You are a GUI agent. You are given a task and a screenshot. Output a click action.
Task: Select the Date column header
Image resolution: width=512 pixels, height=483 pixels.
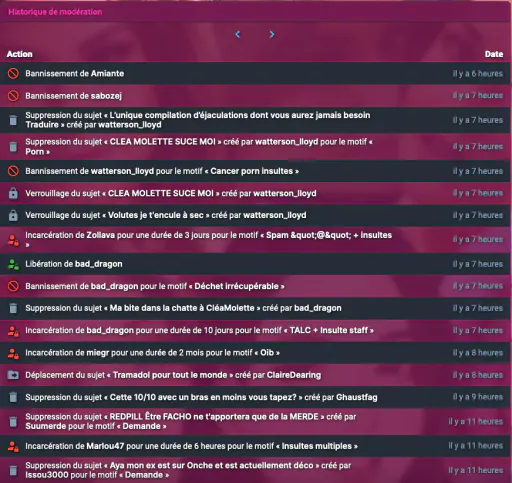pyautogui.click(x=494, y=54)
